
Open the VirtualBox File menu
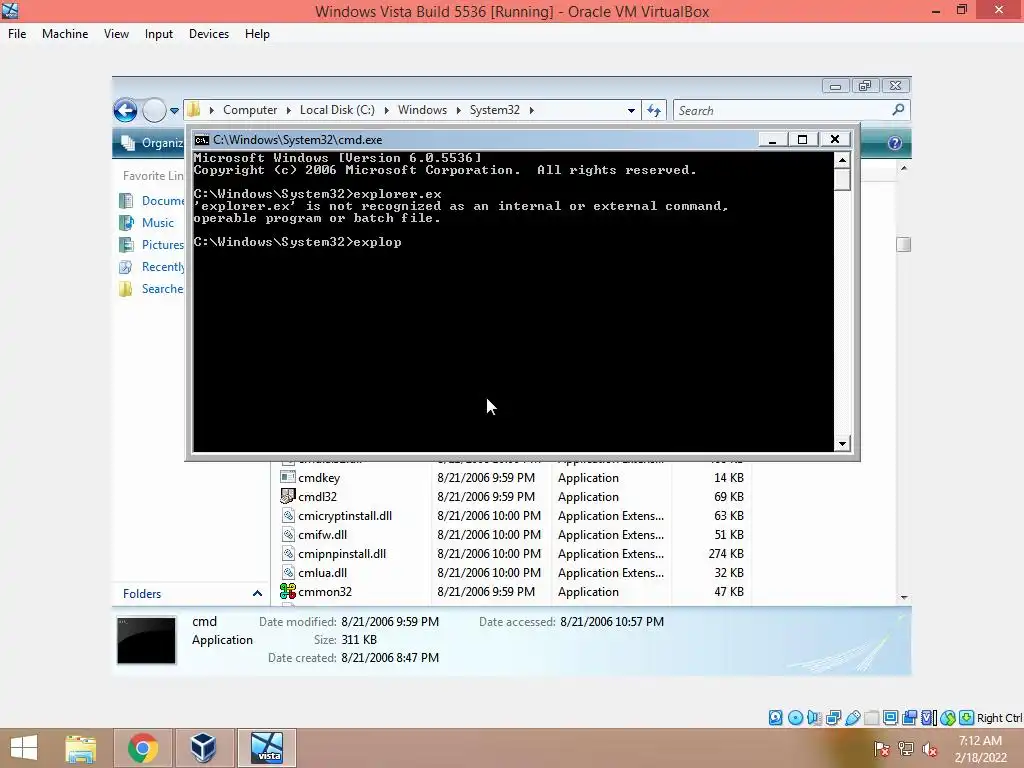tap(17, 34)
